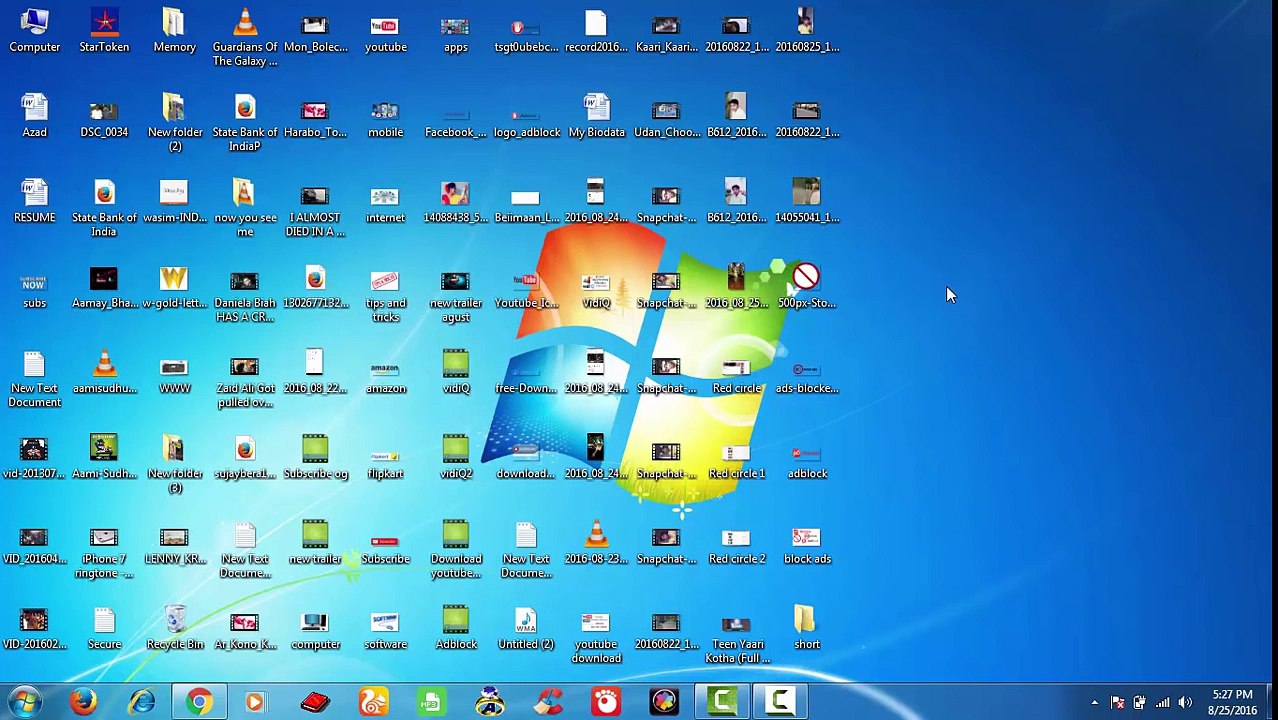Screen dimensions: 1278x720
Task: Expand the hidden system tray icons
Action: 1094,703
